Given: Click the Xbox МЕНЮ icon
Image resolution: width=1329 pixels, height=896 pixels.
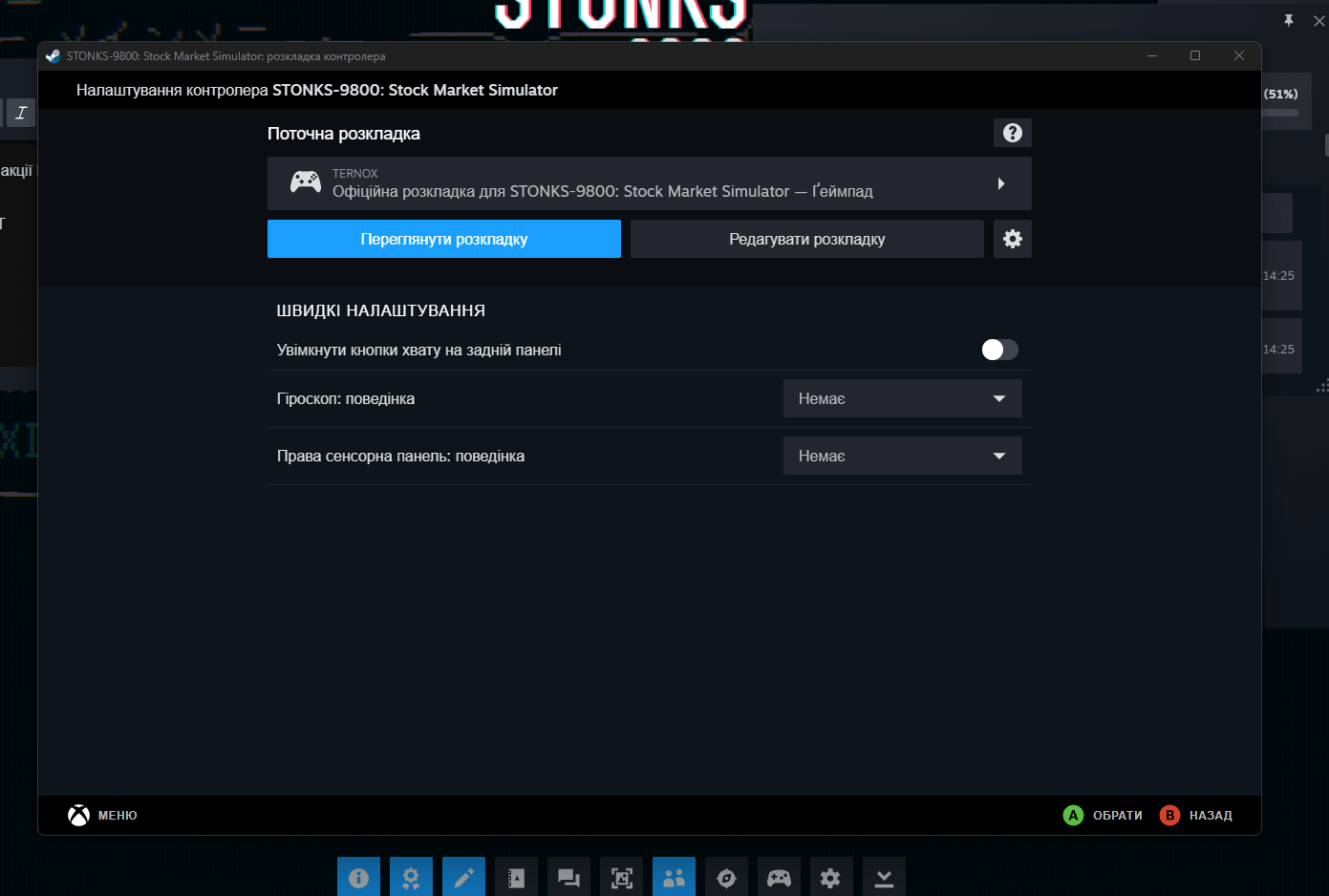Looking at the screenshot, I should pos(79,815).
